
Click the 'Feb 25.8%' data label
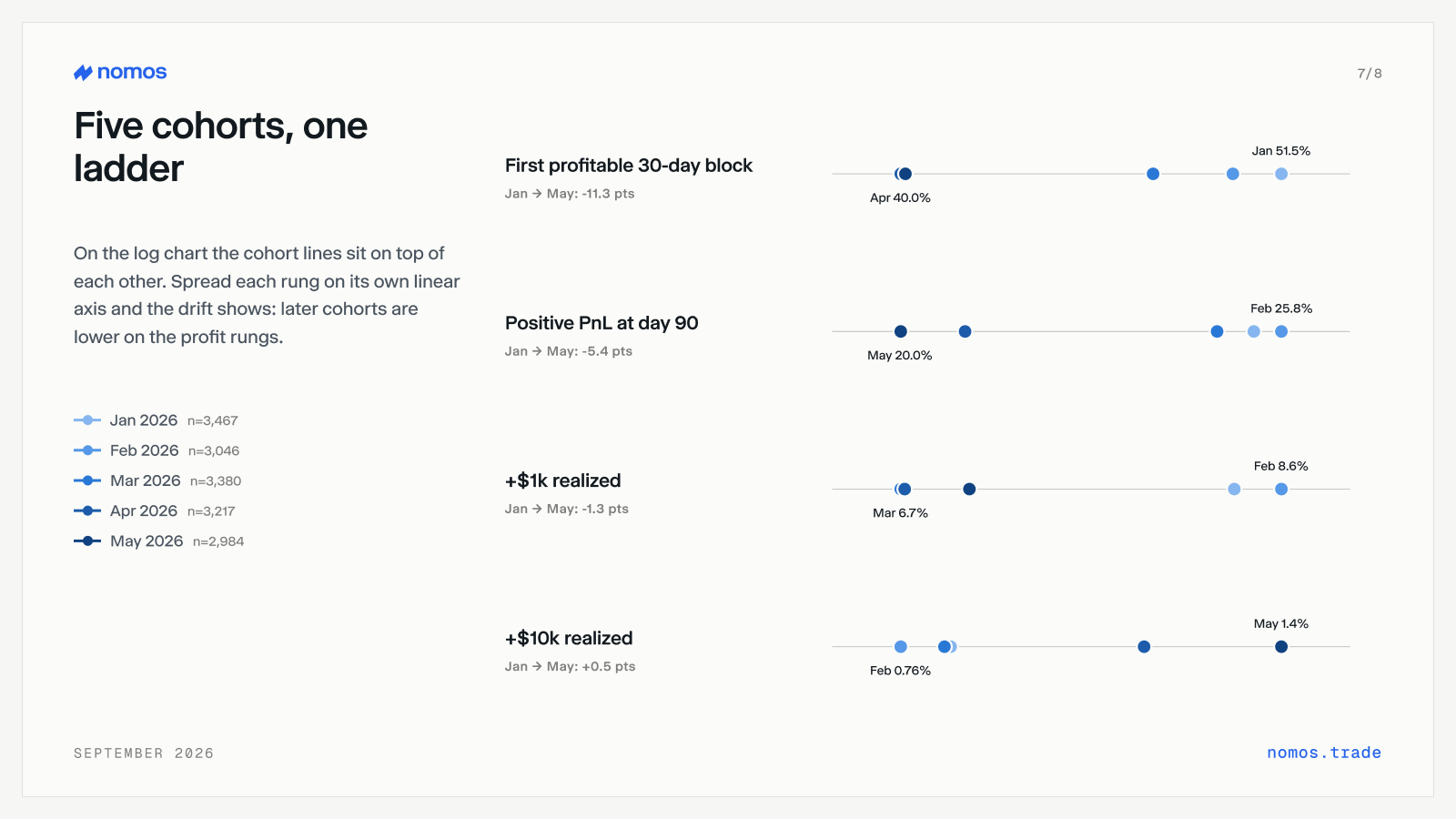coord(1281,308)
